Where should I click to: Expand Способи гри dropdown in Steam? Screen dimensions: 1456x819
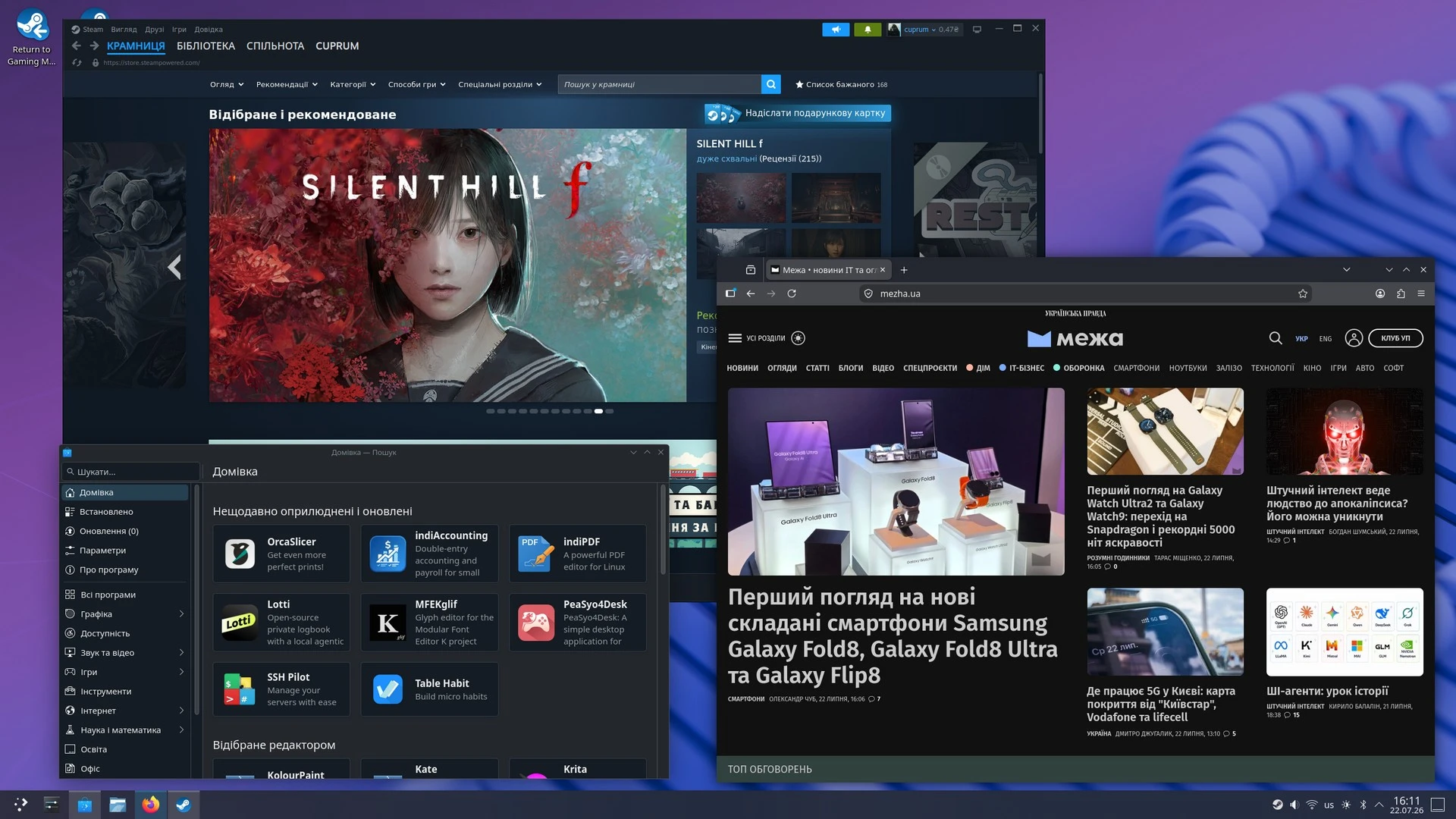416,84
